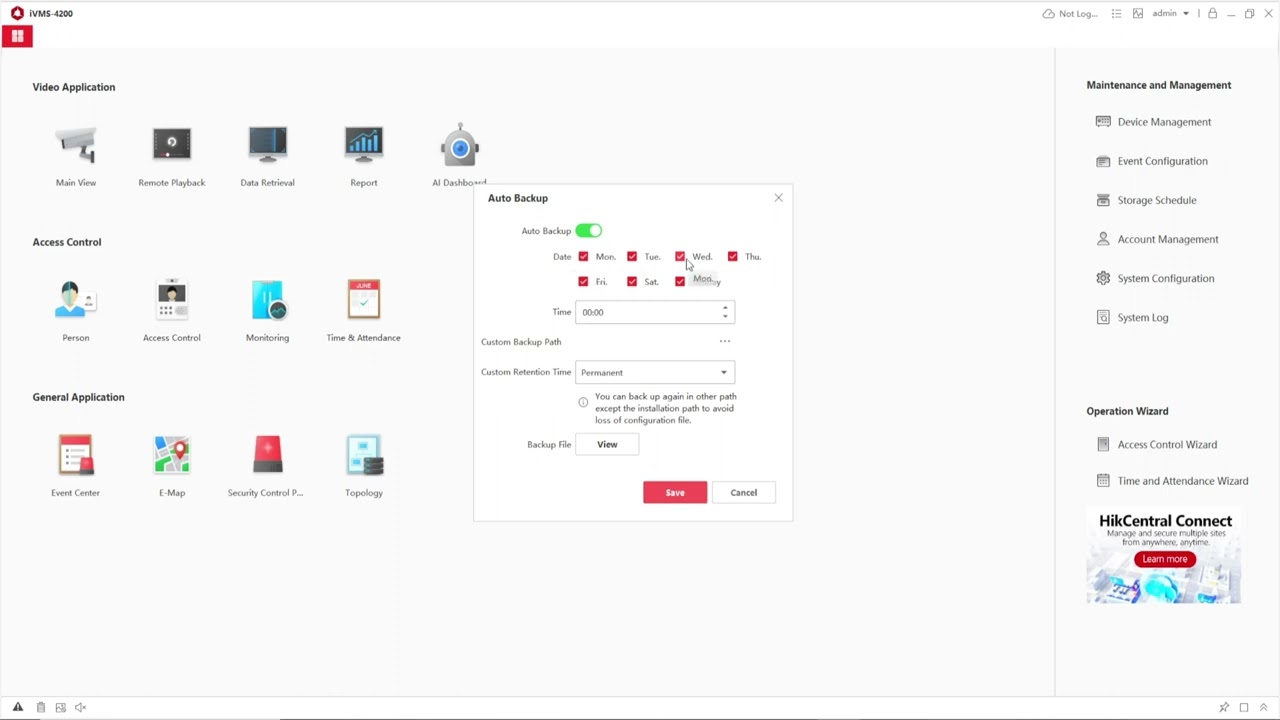The image size is (1280, 720).
Task: Uncheck the Mon. checkbox
Action: point(584,257)
